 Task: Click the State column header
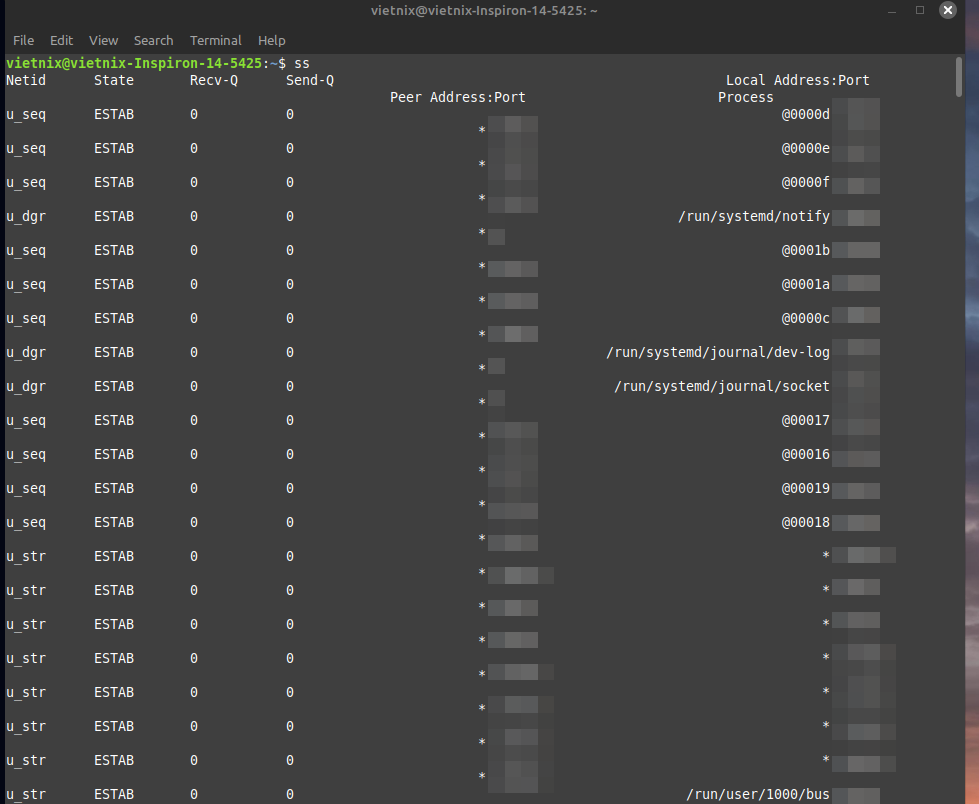[114, 81]
